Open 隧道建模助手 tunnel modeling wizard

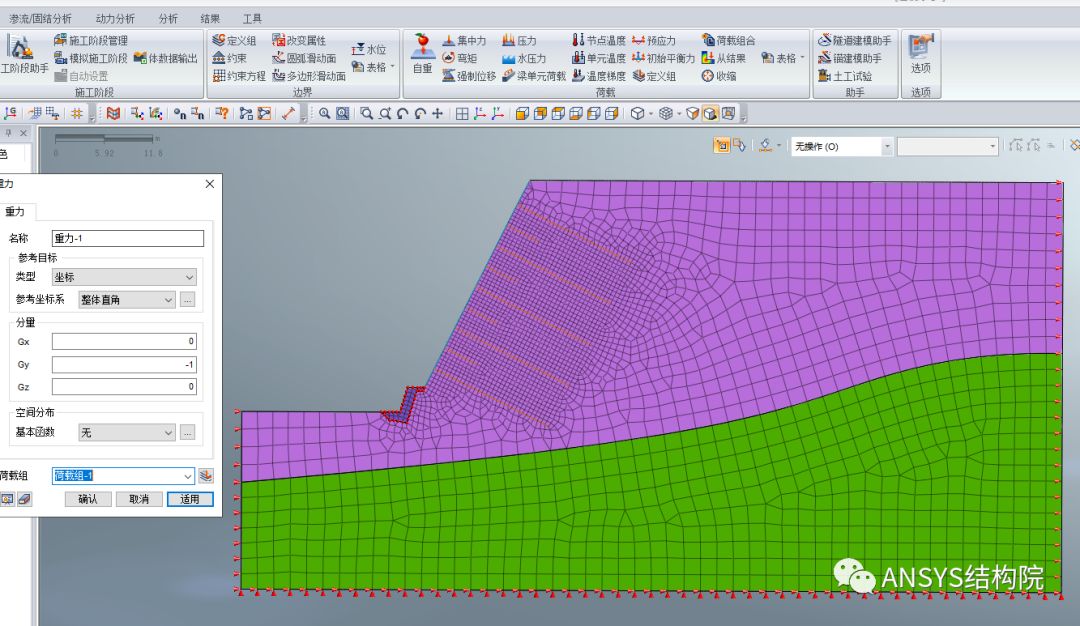854,41
